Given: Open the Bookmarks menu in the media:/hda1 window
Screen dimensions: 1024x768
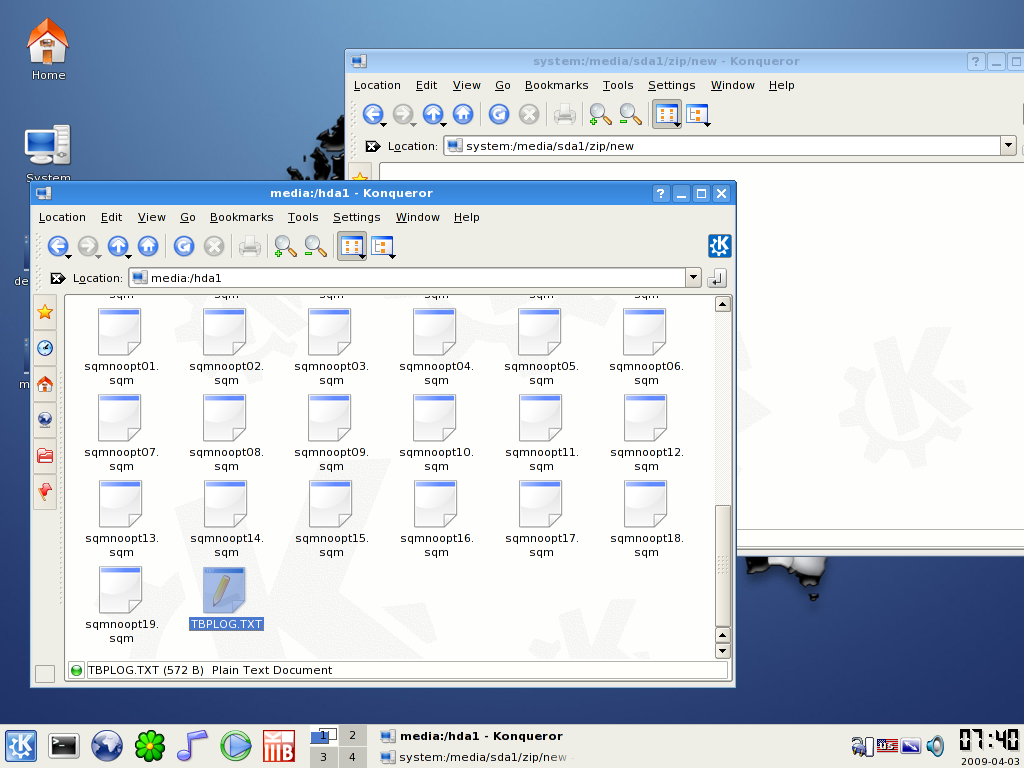Looking at the screenshot, I should point(241,217).
